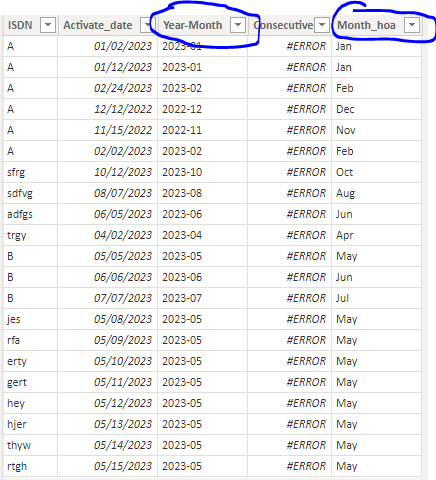Open the Year-Month column filter dropdown
Image resolution: width=436 pixels, height=480 pixels.
(238, 25)
